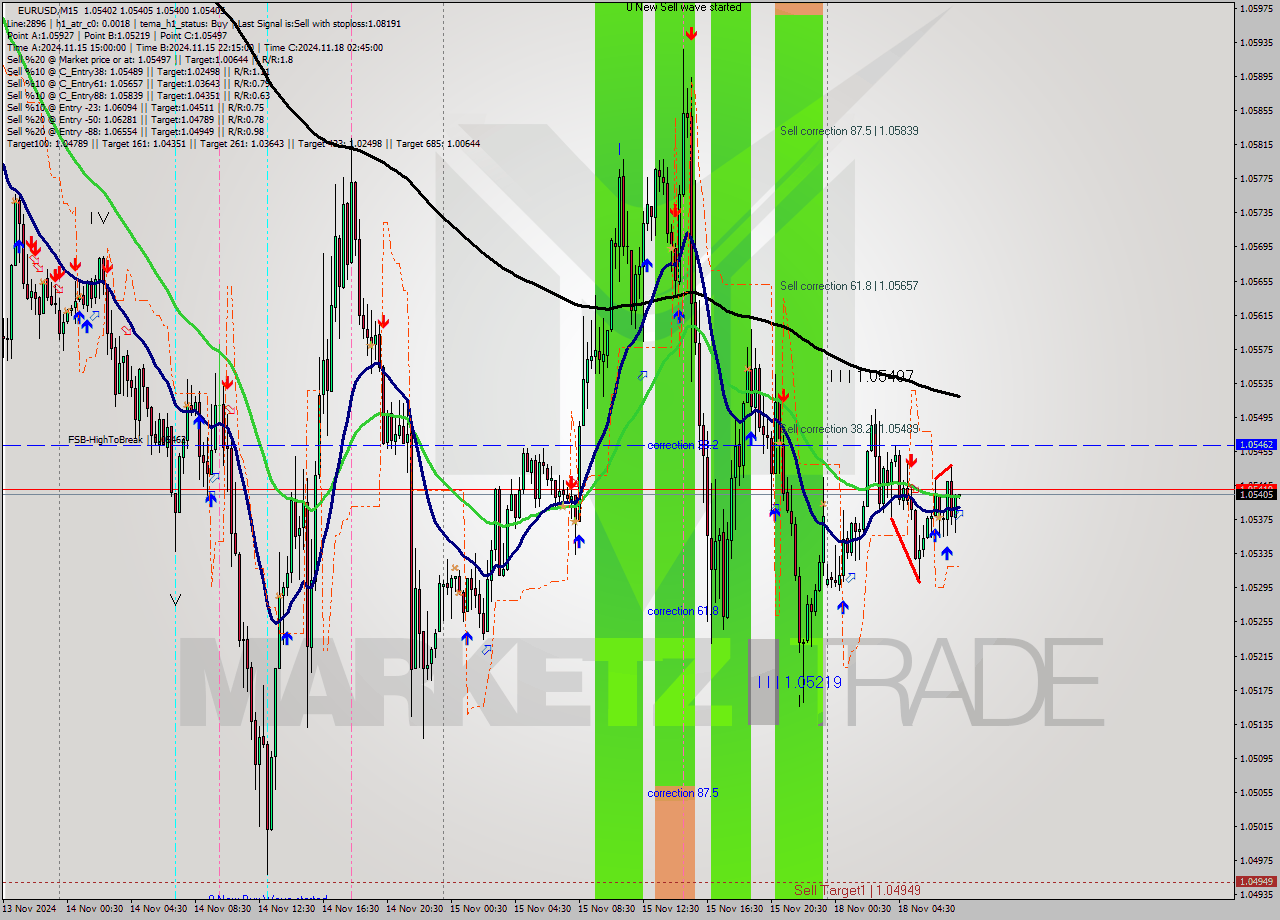
Task: Select the 'Sell %20 @ Entry -88' line
Action: (x=135, y=131)
